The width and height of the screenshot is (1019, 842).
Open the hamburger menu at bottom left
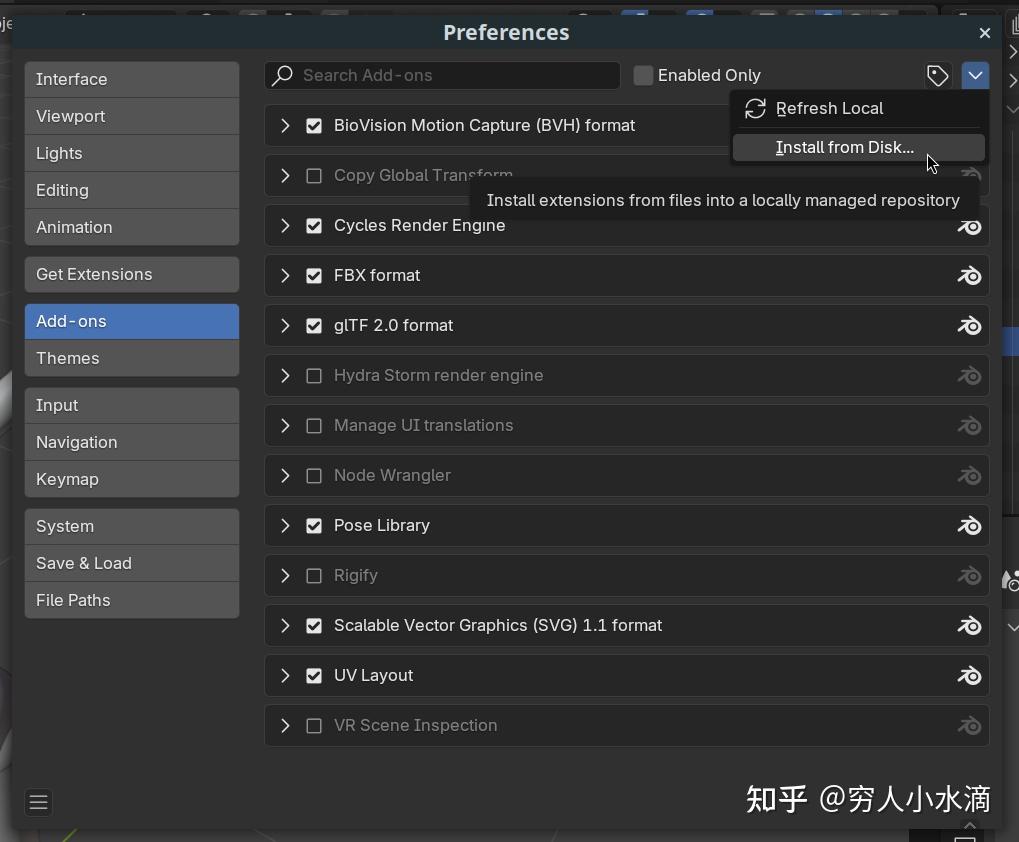click(38, 802)
